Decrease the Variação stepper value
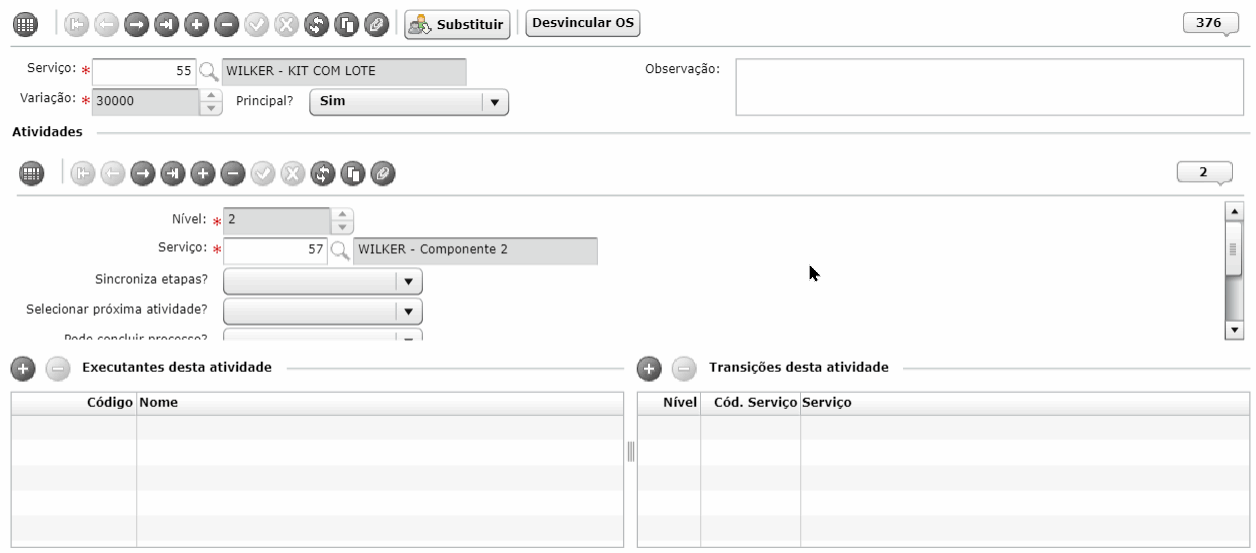 click(x=211, y=107)
